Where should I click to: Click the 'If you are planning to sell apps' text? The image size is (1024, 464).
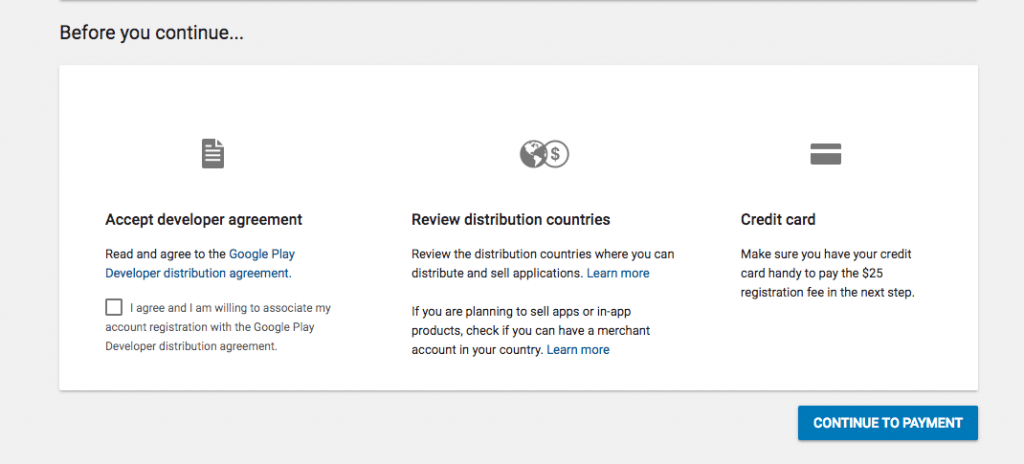pyautogui.click(x=495, y=312)
